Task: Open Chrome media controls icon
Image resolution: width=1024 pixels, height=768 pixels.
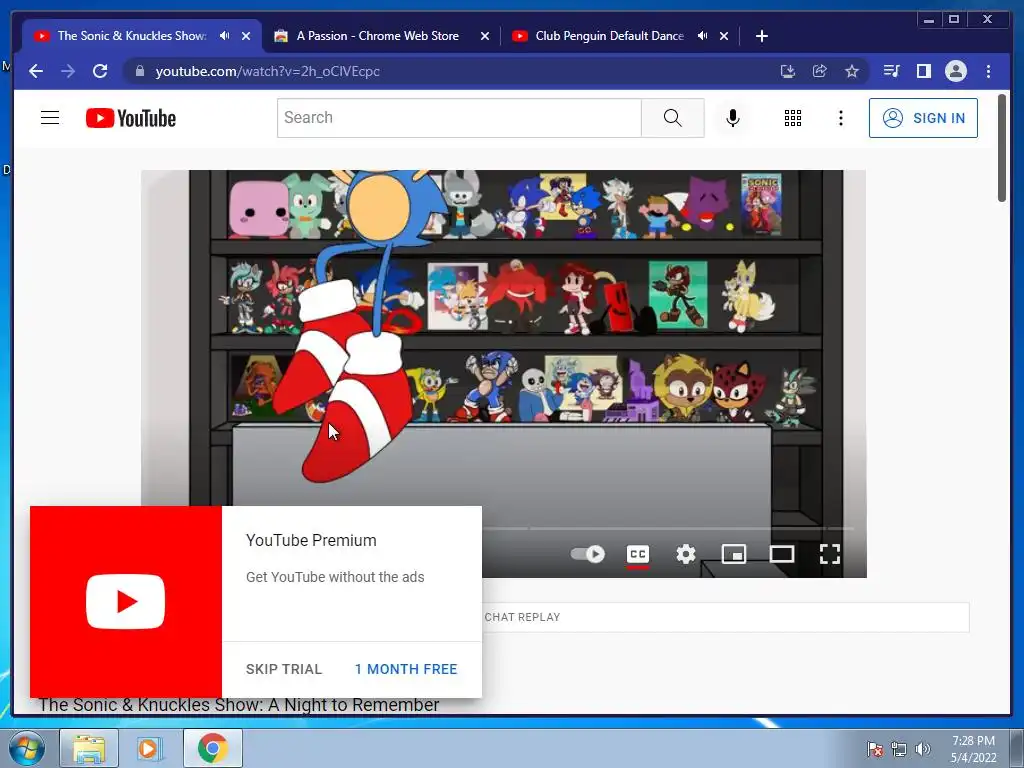Action: coord(891,71)
